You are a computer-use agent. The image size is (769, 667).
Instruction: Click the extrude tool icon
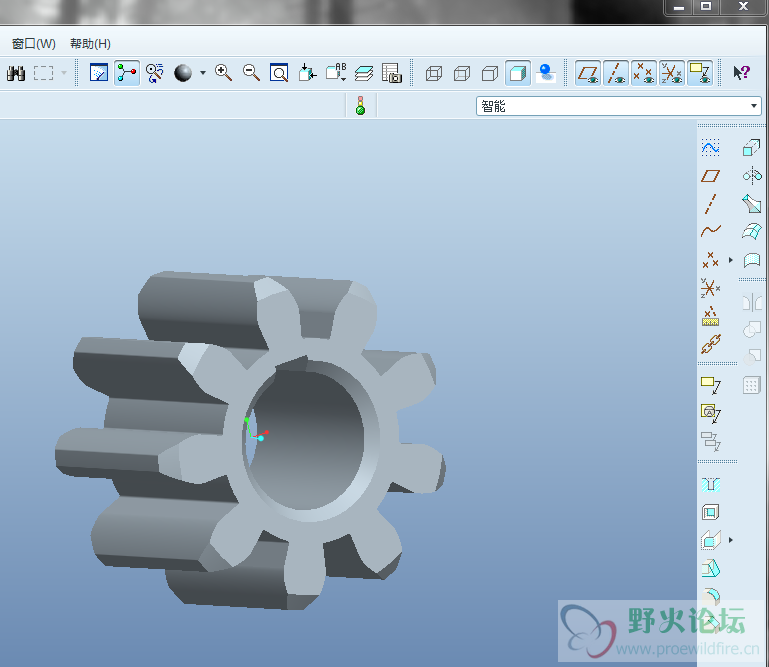click(751, 148)
